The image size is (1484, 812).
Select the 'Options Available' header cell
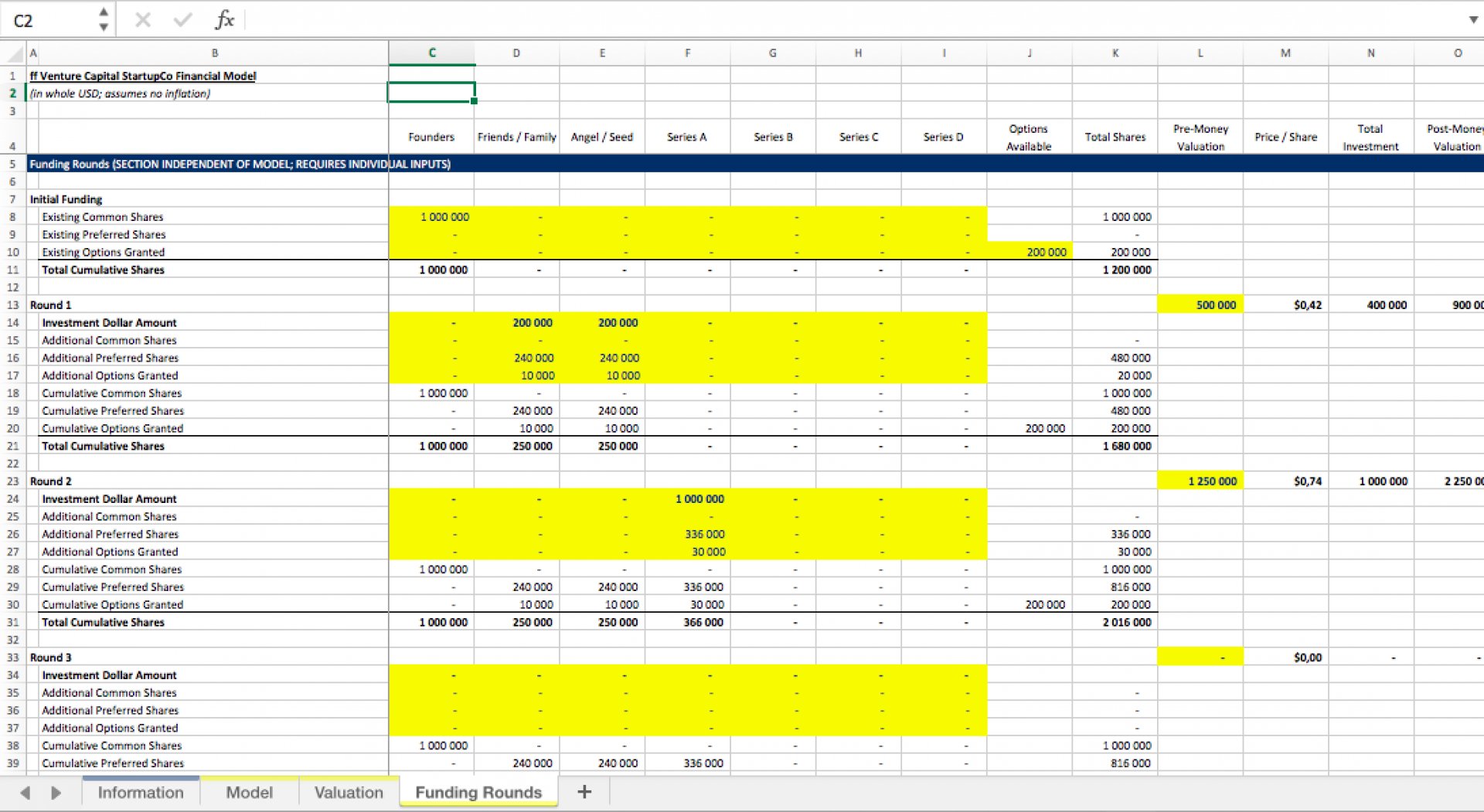[x=1029, y=137]
